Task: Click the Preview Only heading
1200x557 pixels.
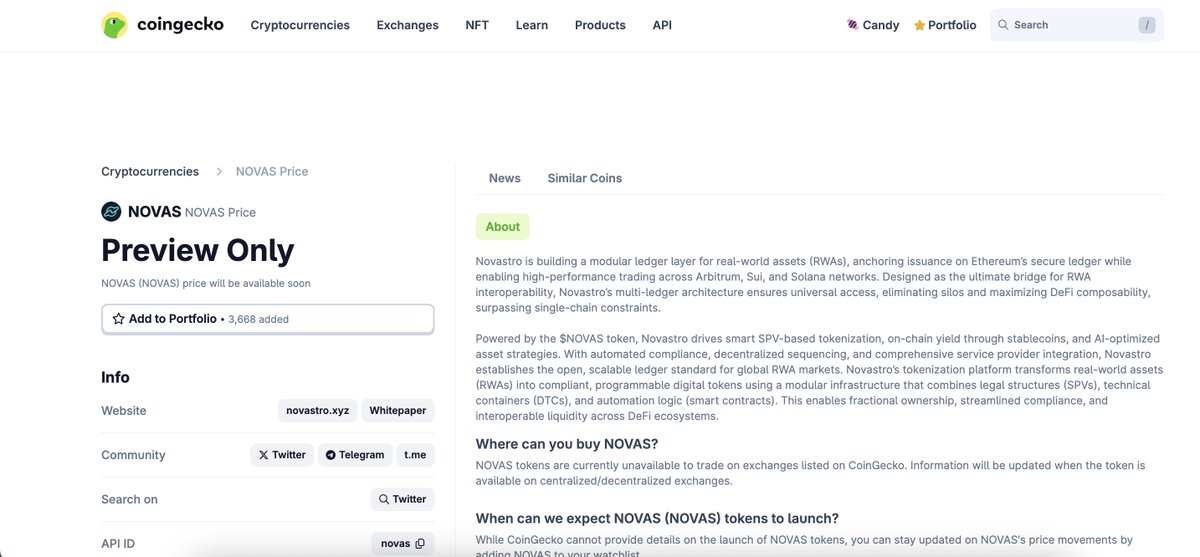Action: (198, 250)
